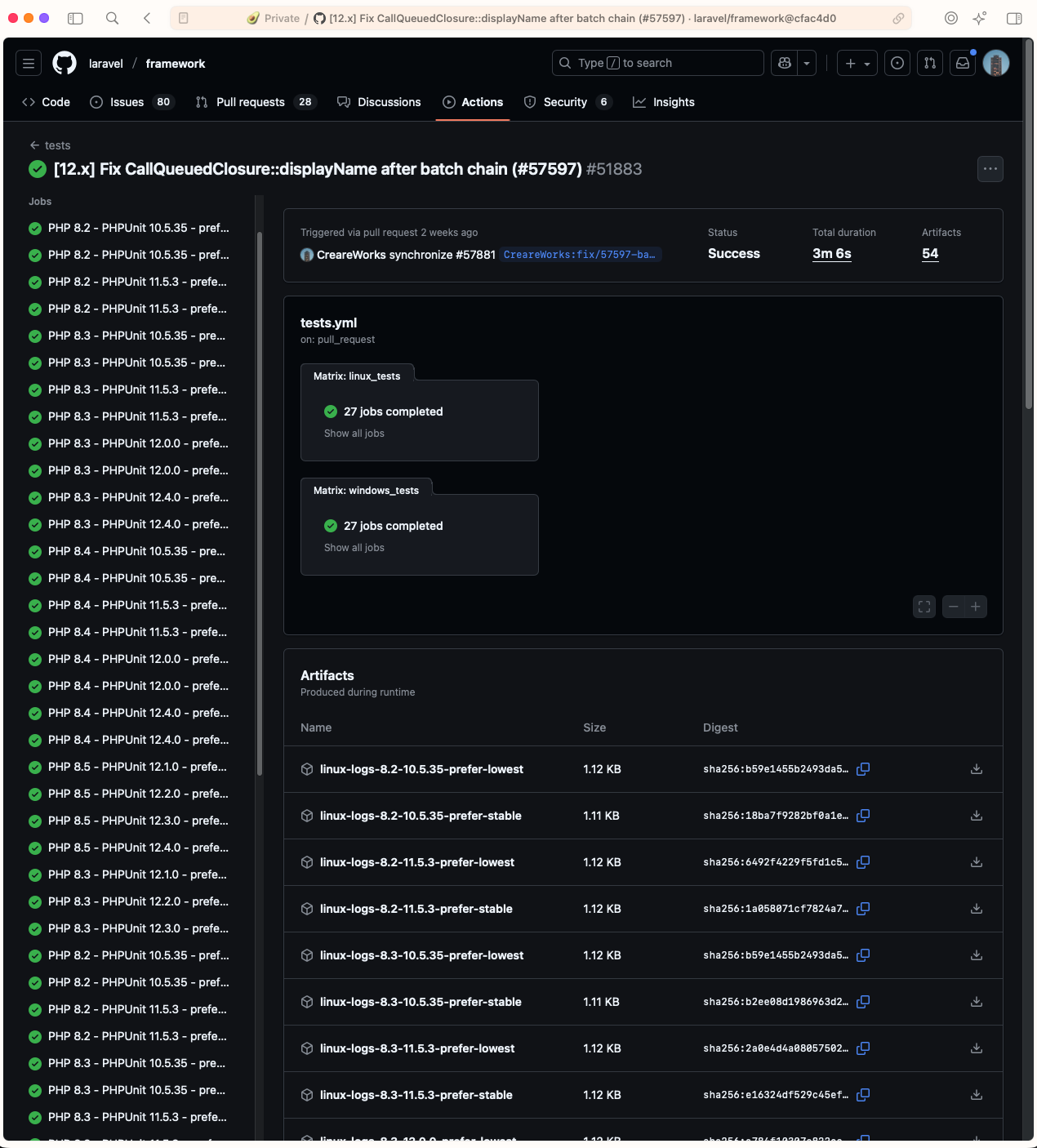Jump to the 54 artifacts link
Image resolution: width=1037 pixels, height=1148 pixels.
tap(930, 254)
